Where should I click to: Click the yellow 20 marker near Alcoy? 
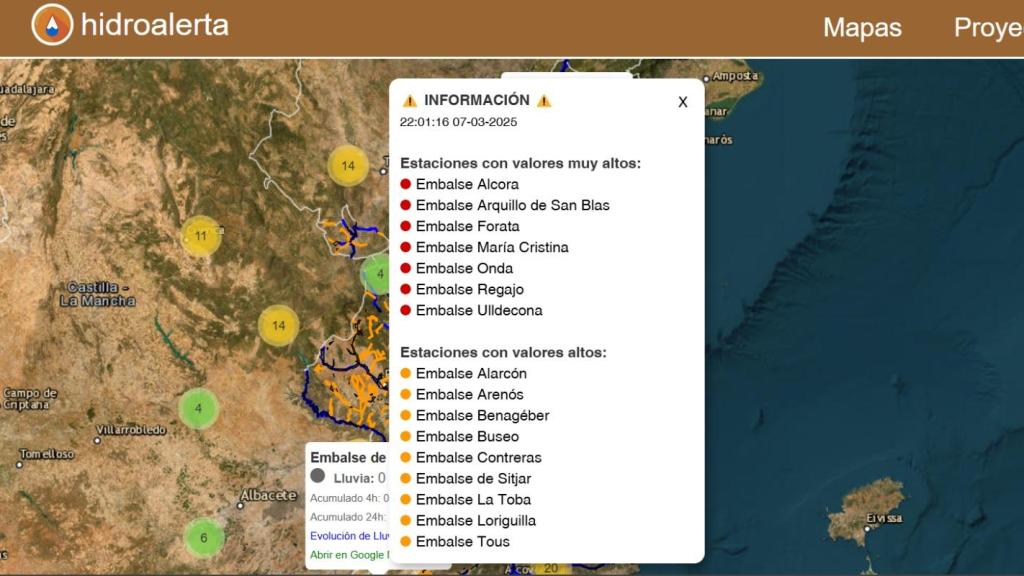[551, 569]
